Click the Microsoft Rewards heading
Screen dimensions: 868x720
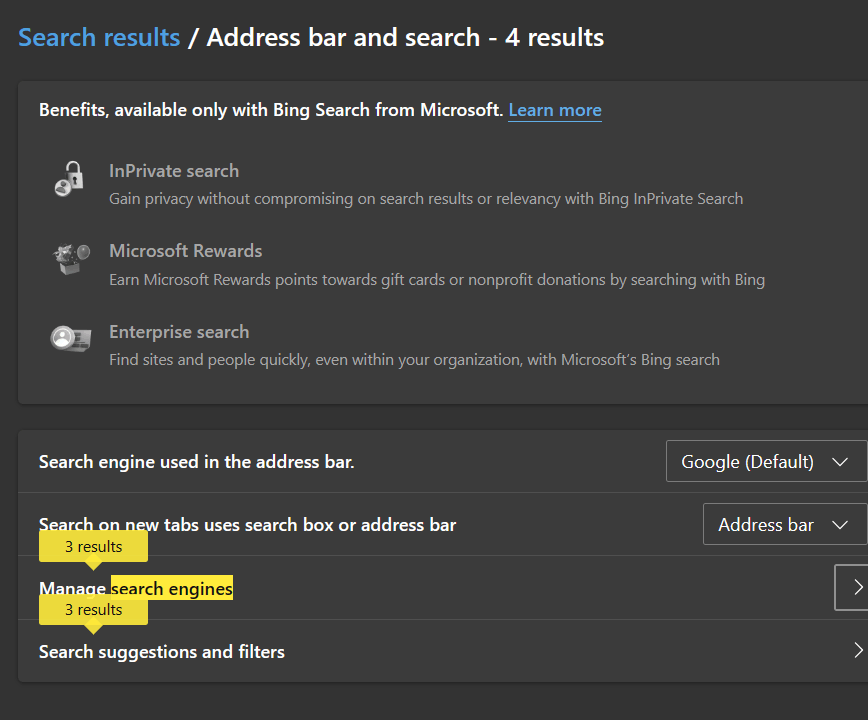coord(185,251)
